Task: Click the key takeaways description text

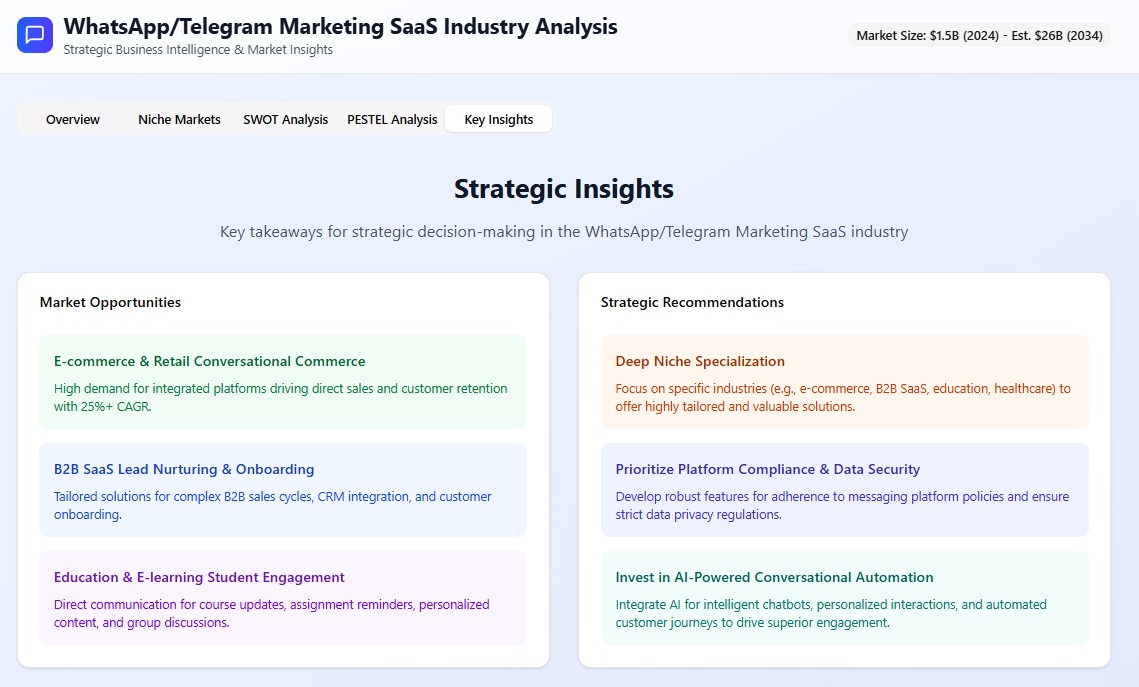Action: pos(564,232)
